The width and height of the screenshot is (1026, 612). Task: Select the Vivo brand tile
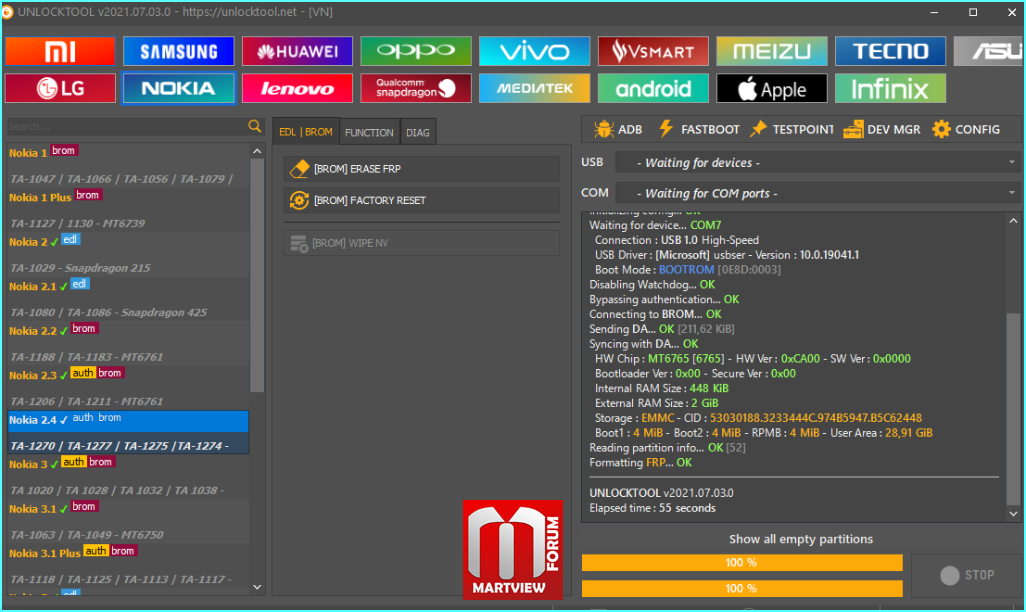click(534, 51)
